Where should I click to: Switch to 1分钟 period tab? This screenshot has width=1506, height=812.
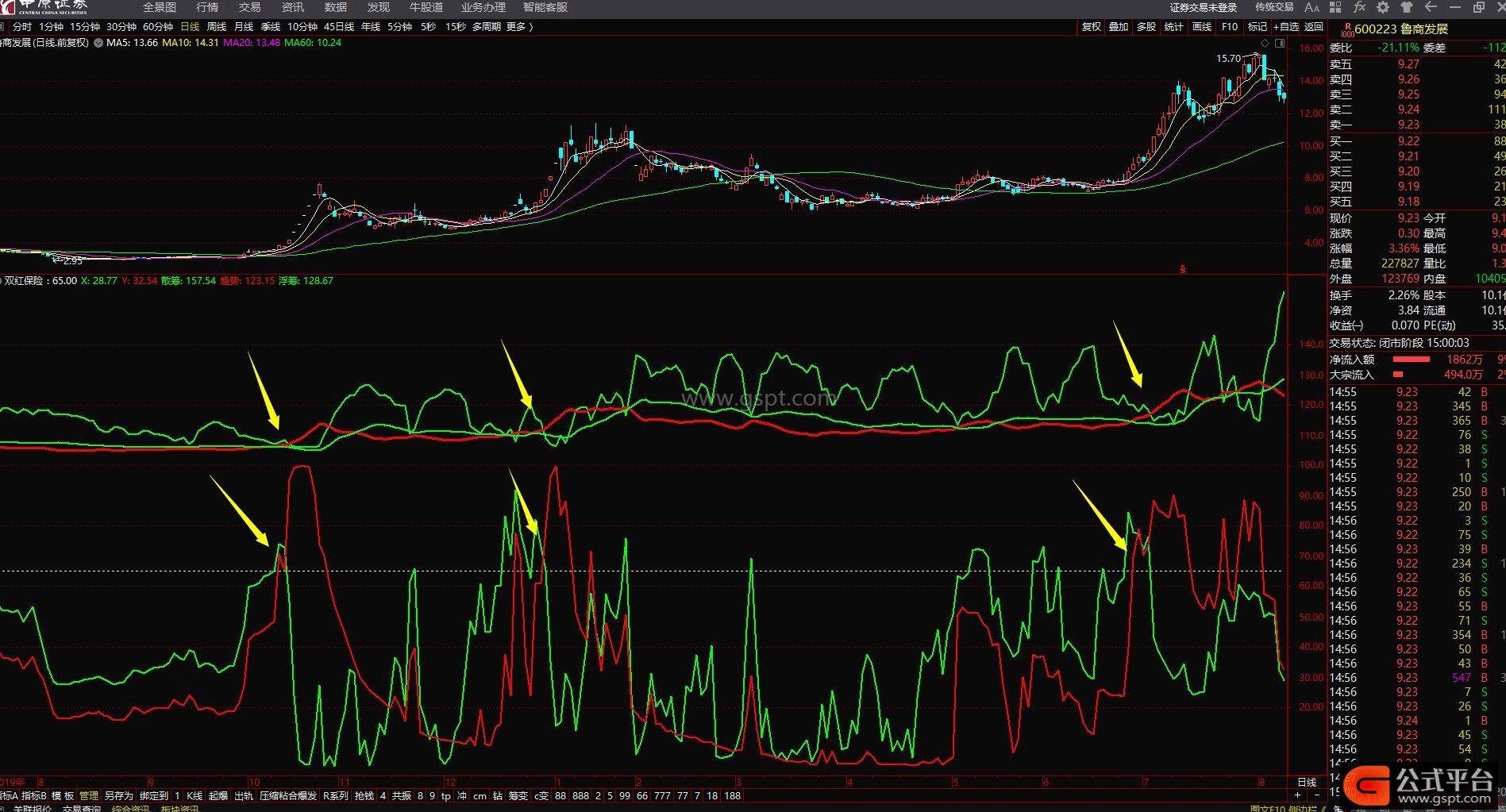[x=51, y=27]
